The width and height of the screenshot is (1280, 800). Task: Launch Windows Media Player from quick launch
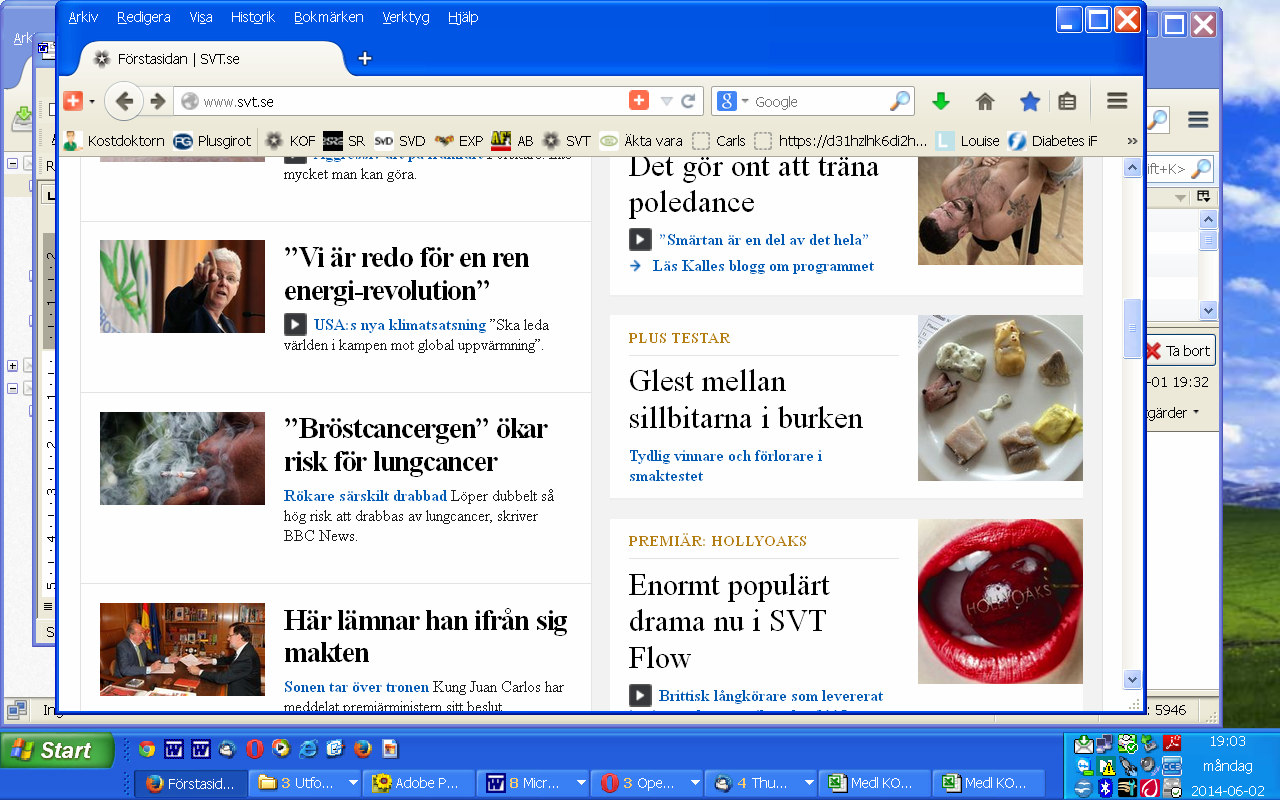[281, 749]
